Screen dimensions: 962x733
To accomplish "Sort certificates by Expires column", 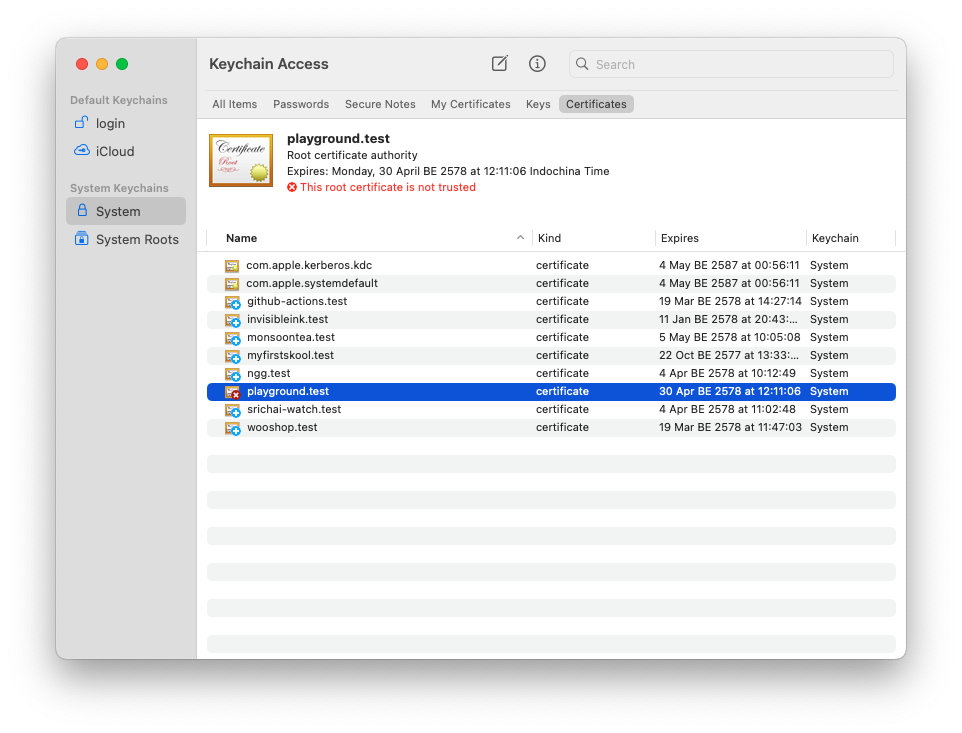I will (680, 238).
